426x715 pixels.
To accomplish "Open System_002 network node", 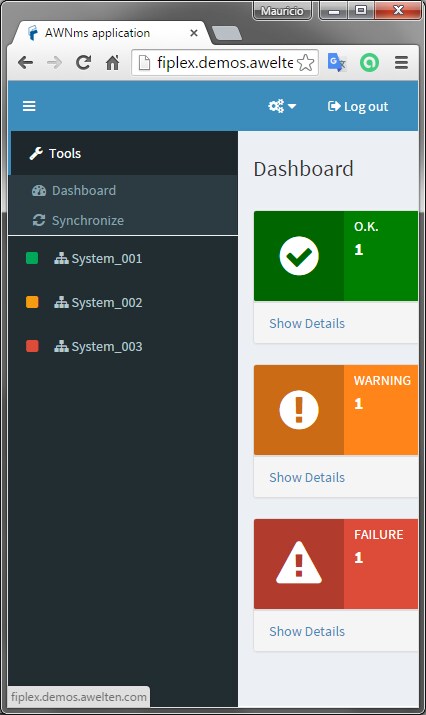I will coord(98,302).
